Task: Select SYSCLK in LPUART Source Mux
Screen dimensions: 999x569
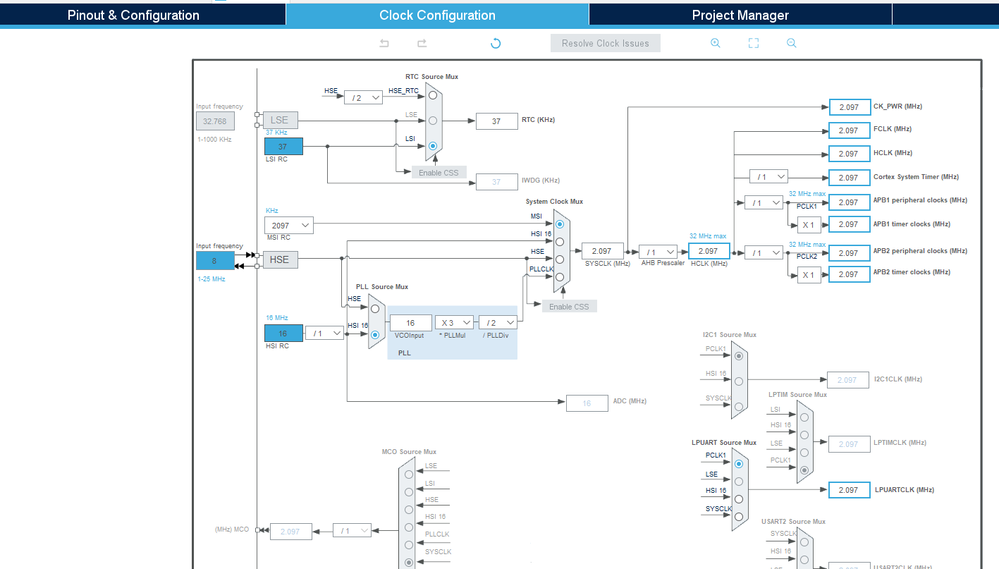Action: [738, 517]
